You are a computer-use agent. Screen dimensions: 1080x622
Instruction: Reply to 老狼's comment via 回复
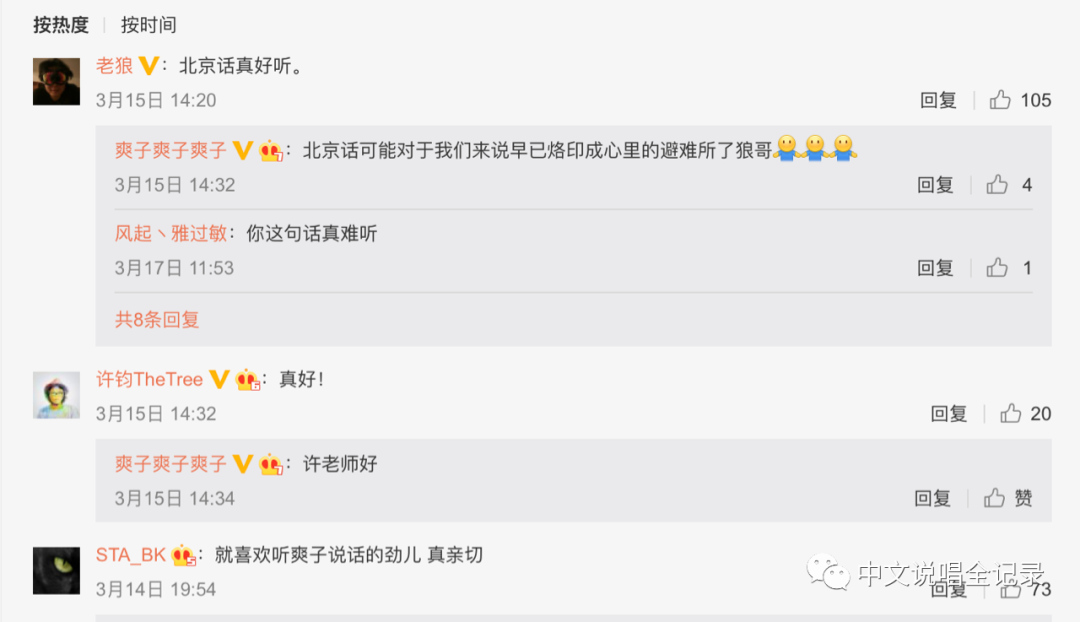938,101
